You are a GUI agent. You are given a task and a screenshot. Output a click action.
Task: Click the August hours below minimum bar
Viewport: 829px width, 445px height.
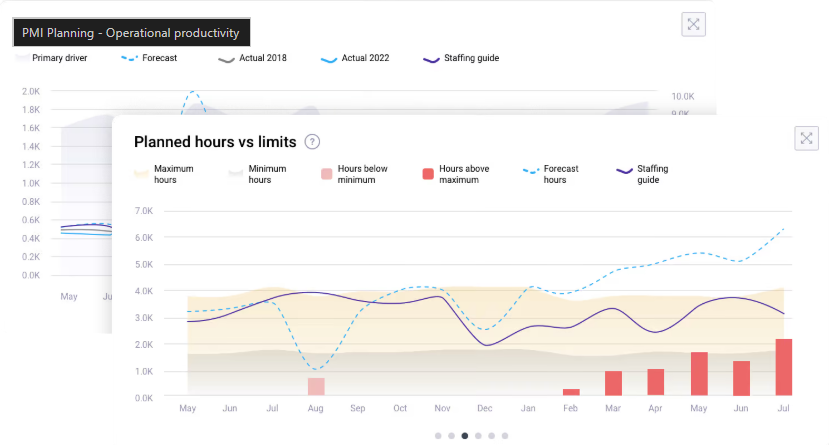point(316,387)
